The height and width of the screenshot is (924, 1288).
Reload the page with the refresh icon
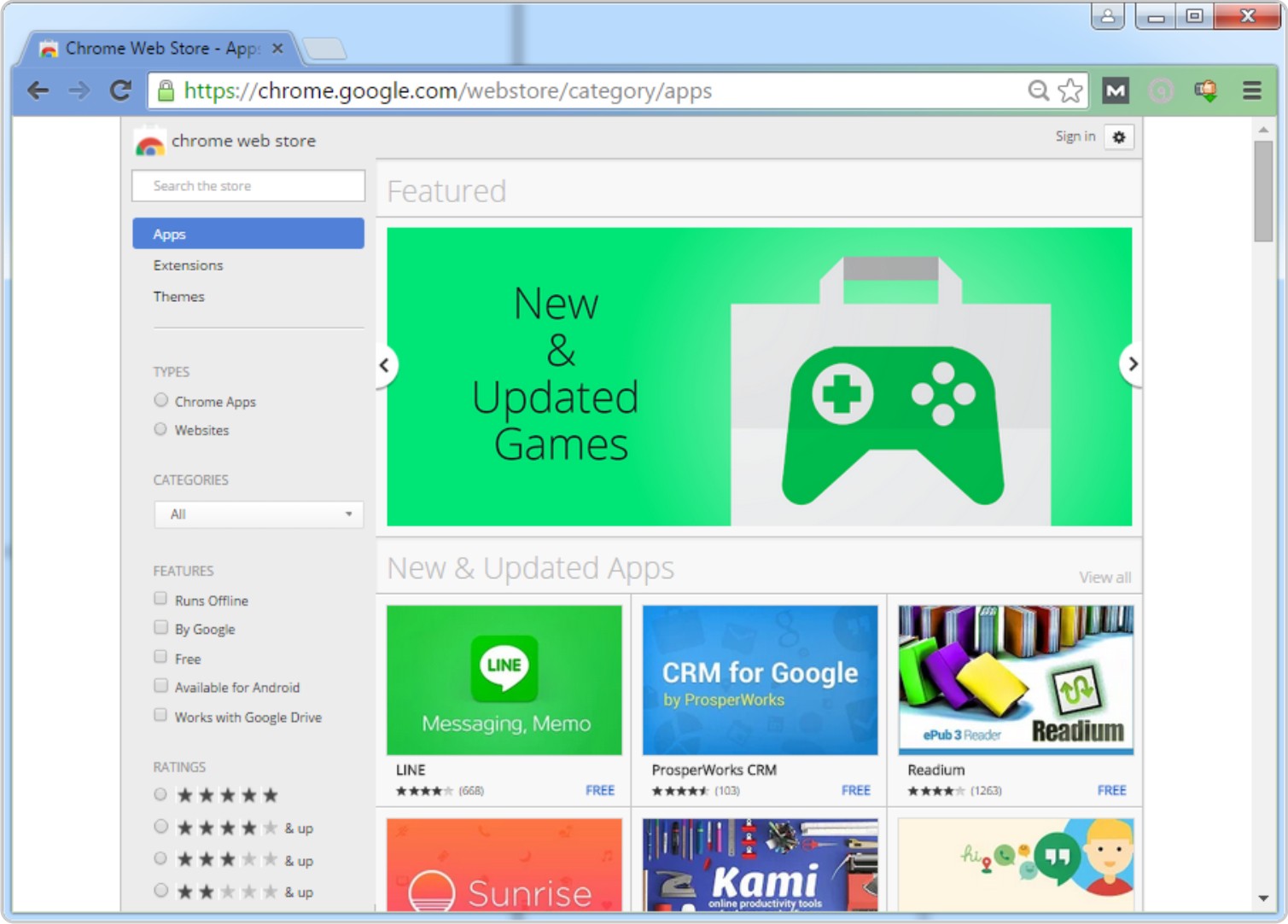point(120,90)
